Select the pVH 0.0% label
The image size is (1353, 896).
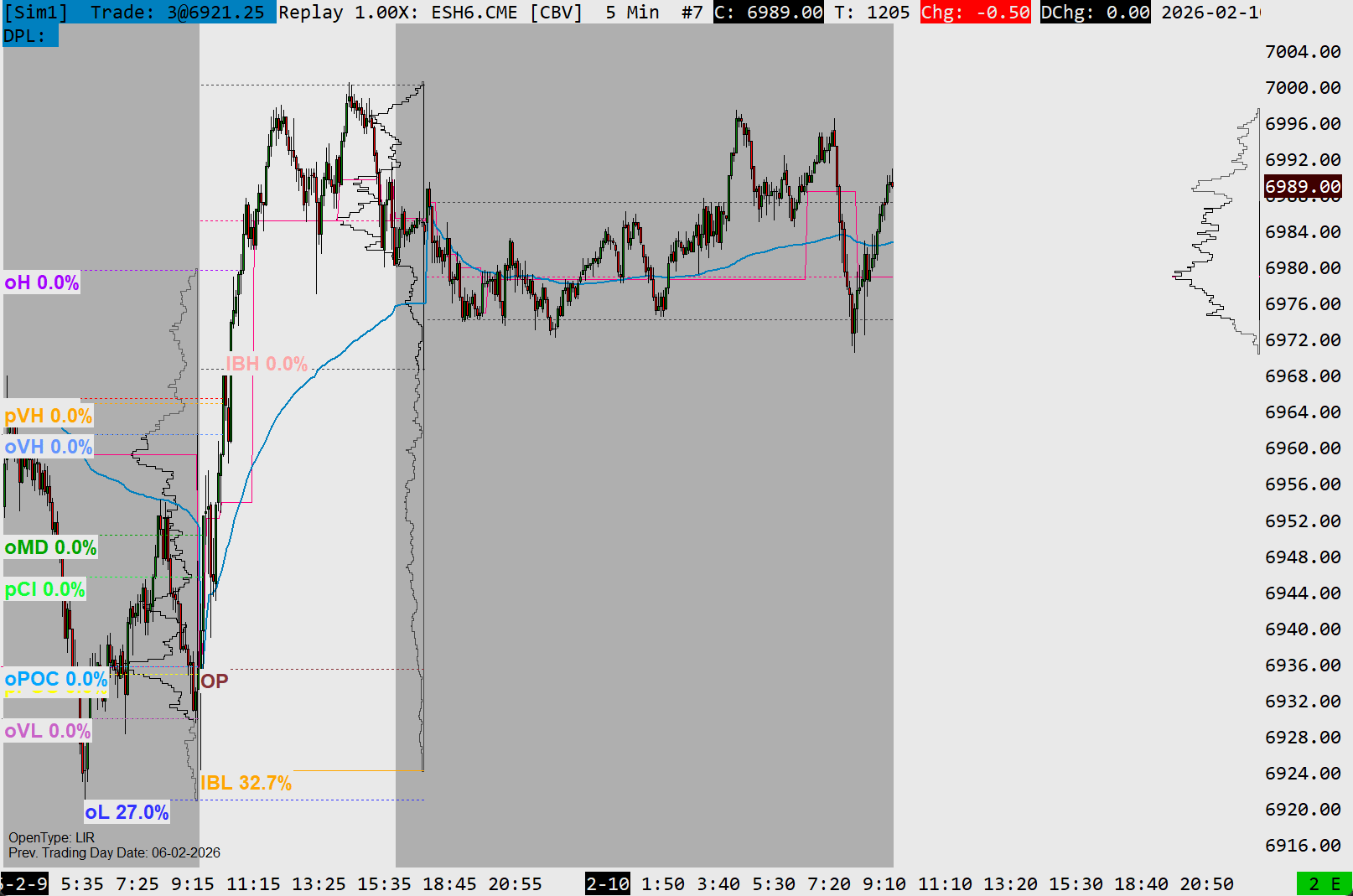49,416
